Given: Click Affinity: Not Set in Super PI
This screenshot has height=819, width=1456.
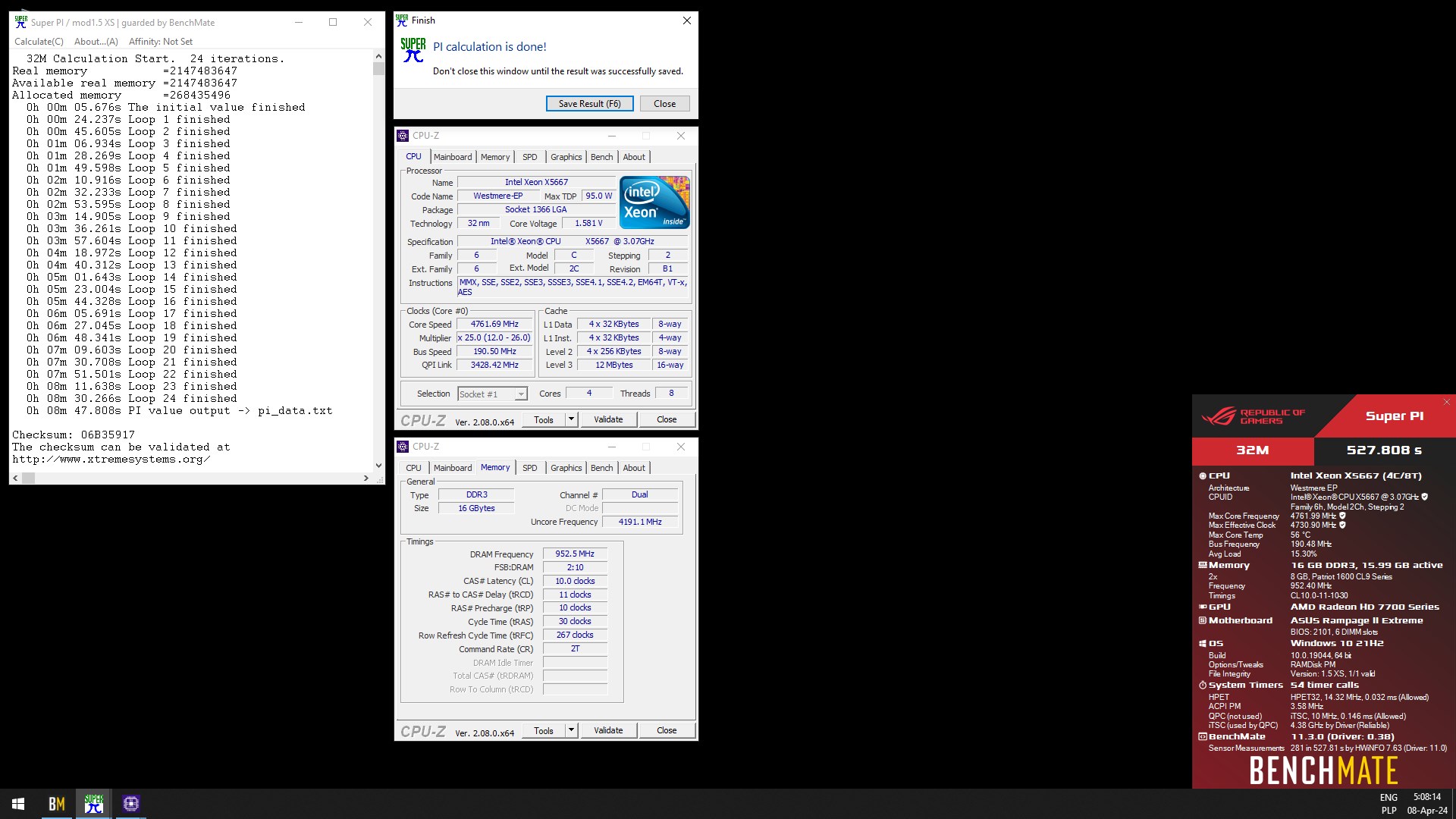Looking at the screenshot, I should tap(161, 42).
